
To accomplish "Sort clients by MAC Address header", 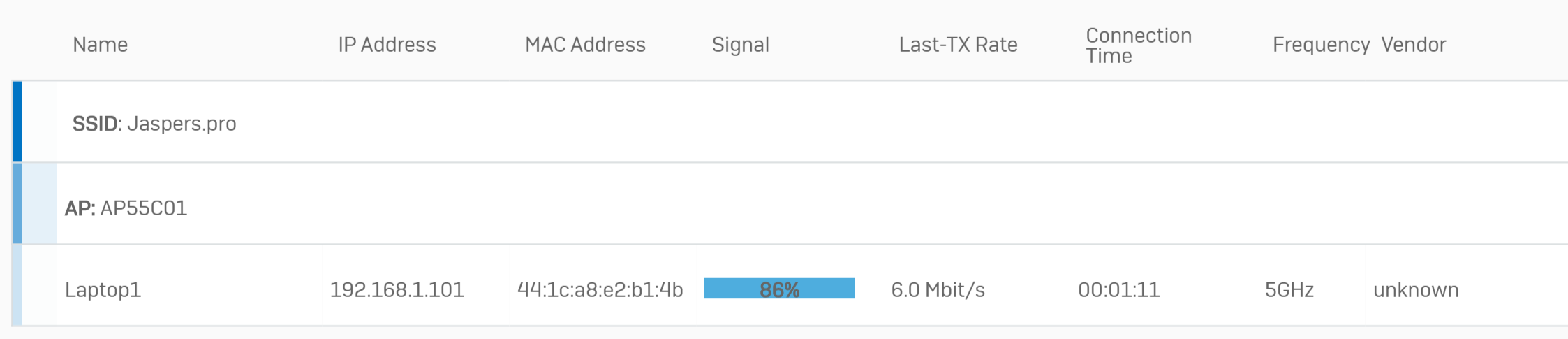I will coord(585,45).
